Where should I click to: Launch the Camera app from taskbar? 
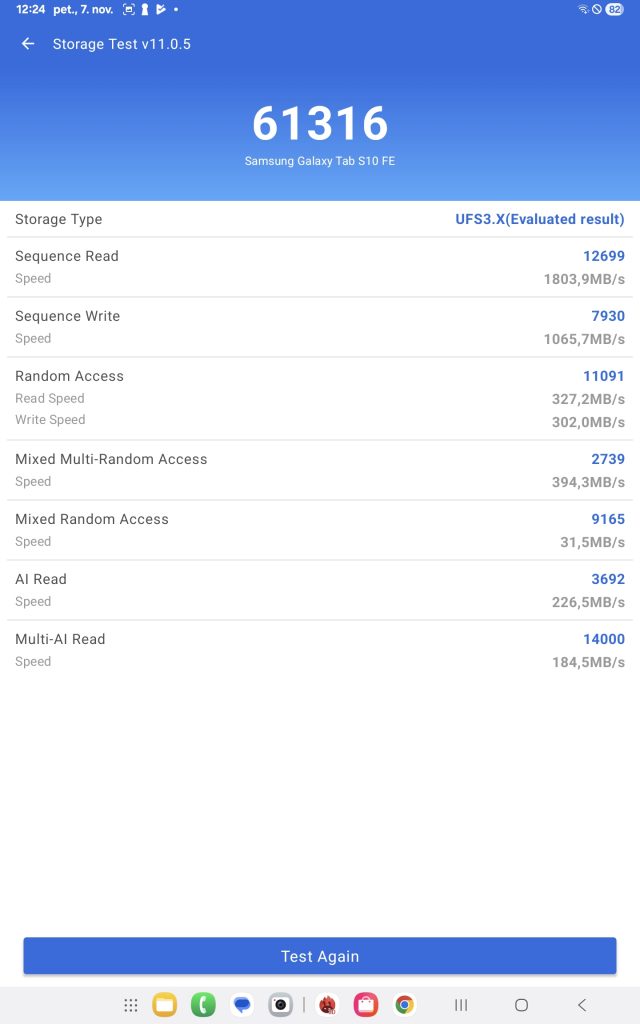pyautogui.click(x=281, y=1005)
